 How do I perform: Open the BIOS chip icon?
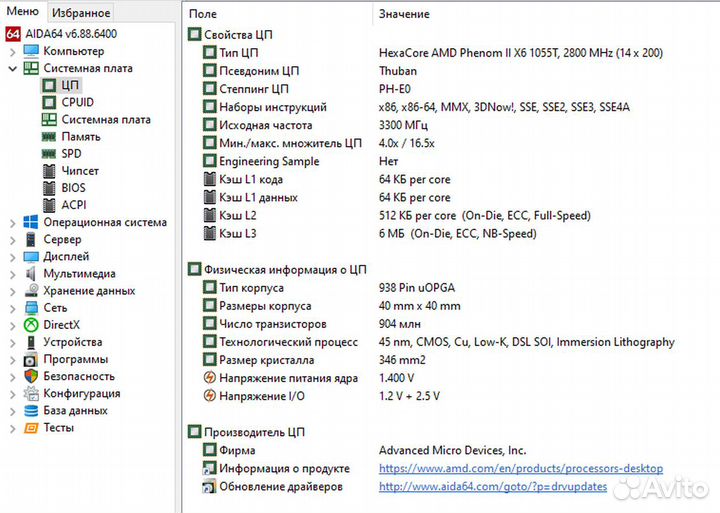[49, 188]
